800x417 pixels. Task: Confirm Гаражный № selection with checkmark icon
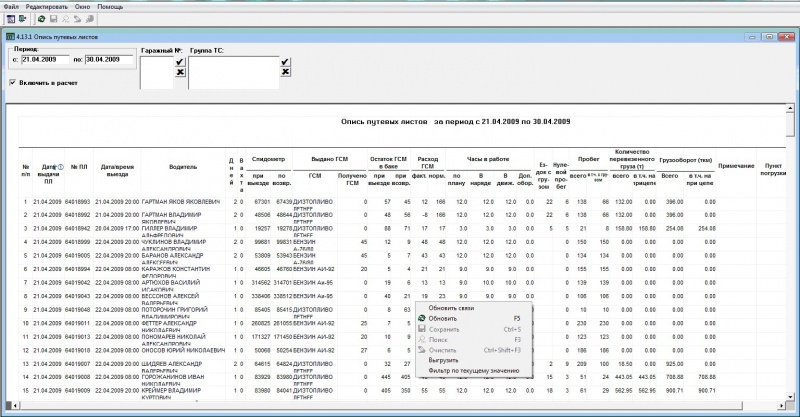tap(179, 61)
